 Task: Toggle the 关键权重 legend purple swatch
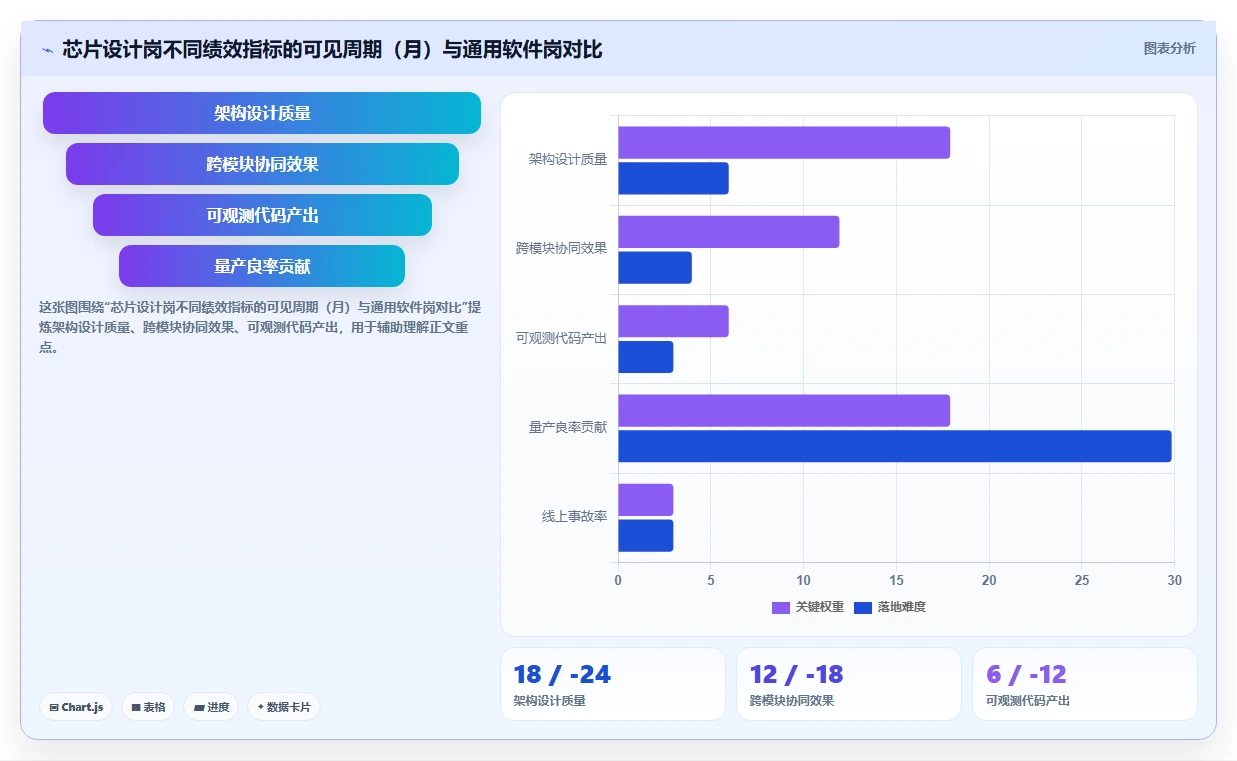click(781, 607)
